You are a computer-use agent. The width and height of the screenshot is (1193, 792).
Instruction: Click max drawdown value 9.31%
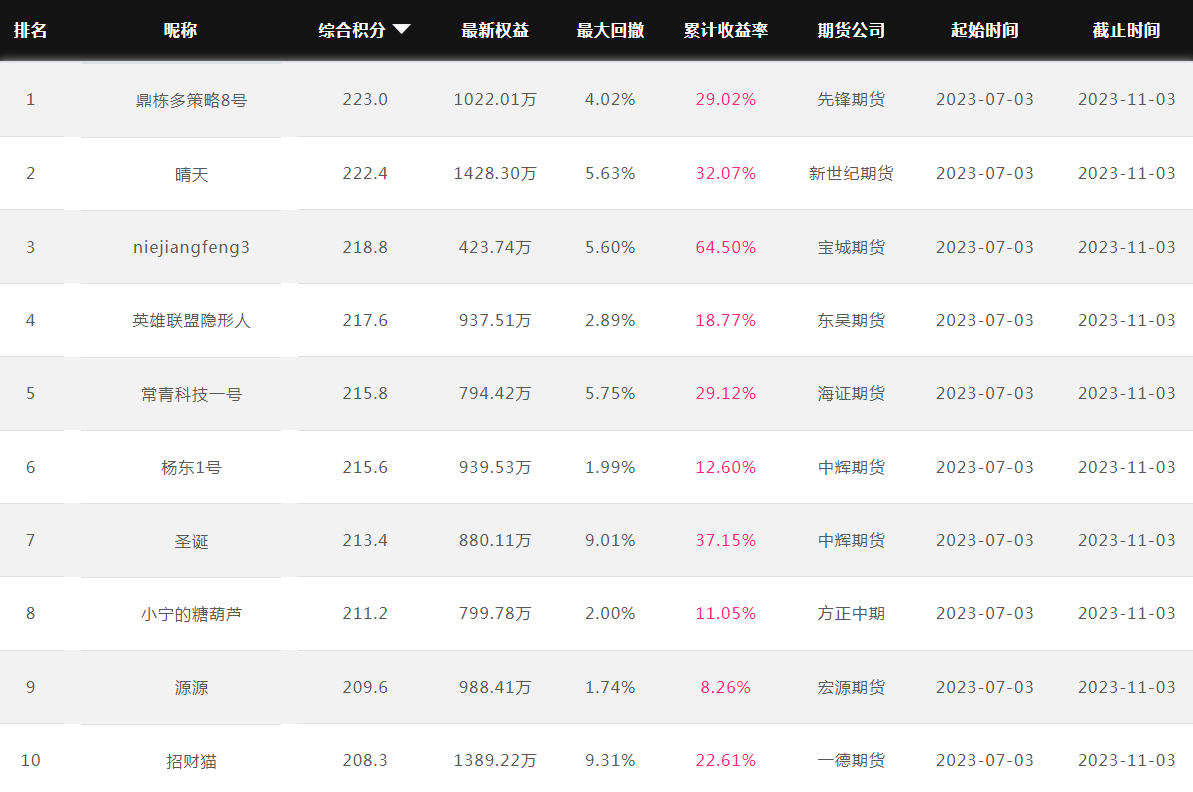pos(610,760)
